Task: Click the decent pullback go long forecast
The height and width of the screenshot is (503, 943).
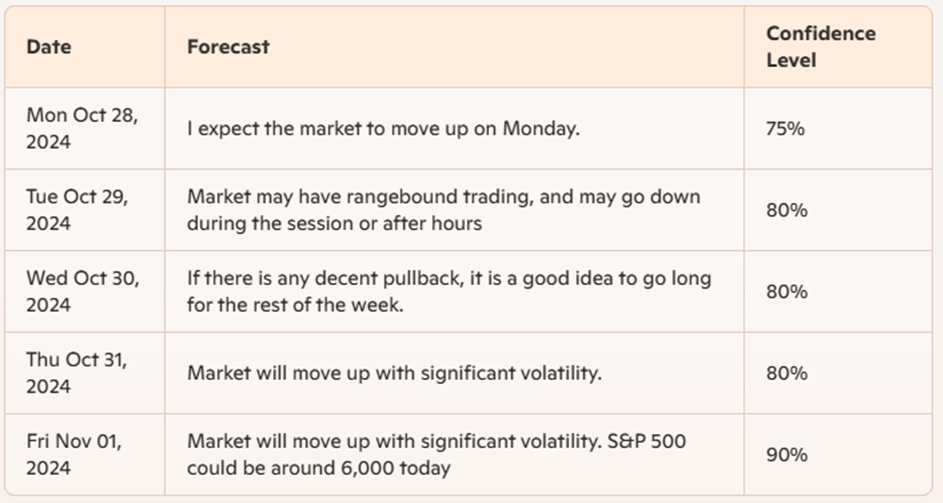Action: [449, 291]
